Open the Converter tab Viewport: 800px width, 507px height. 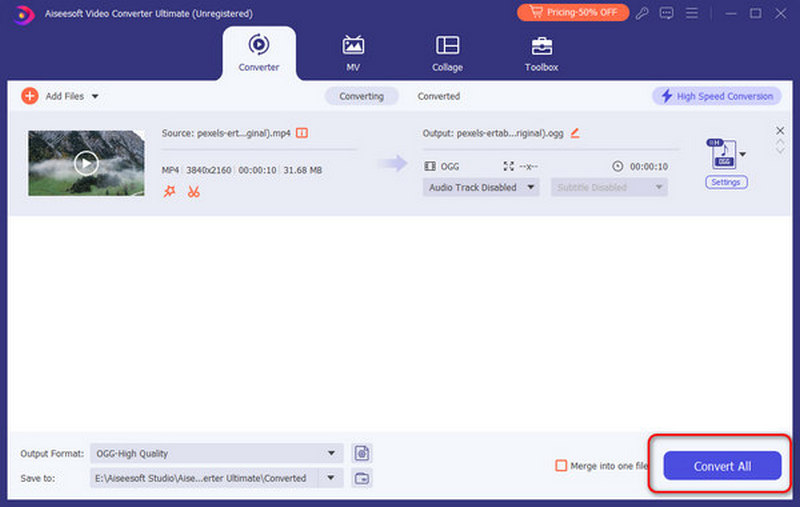[x=259, y=54]
